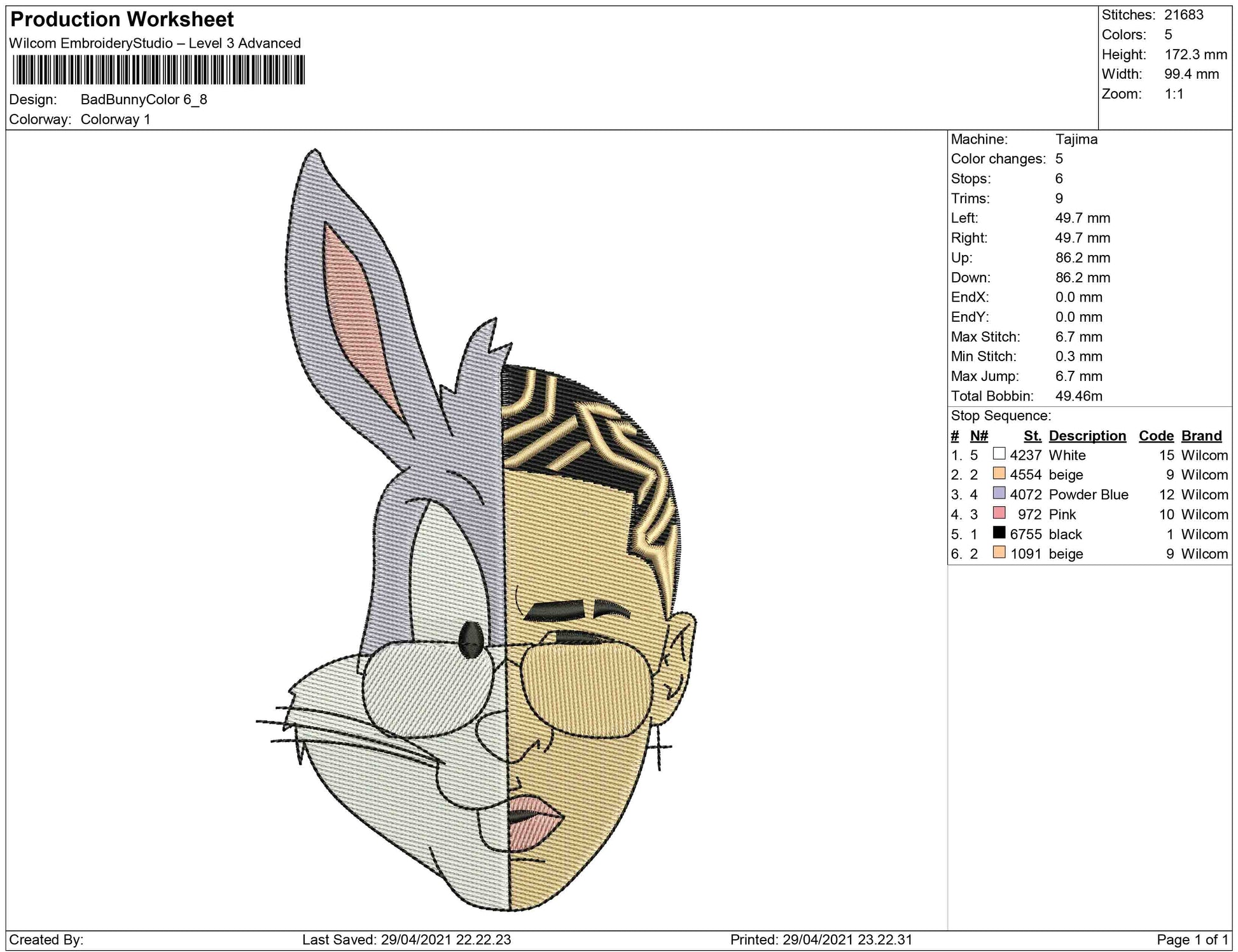The width and height of the screenshot is (1238, 952).
Task: Click the White color swatch in stop sequence
Action: coord(999,454)
